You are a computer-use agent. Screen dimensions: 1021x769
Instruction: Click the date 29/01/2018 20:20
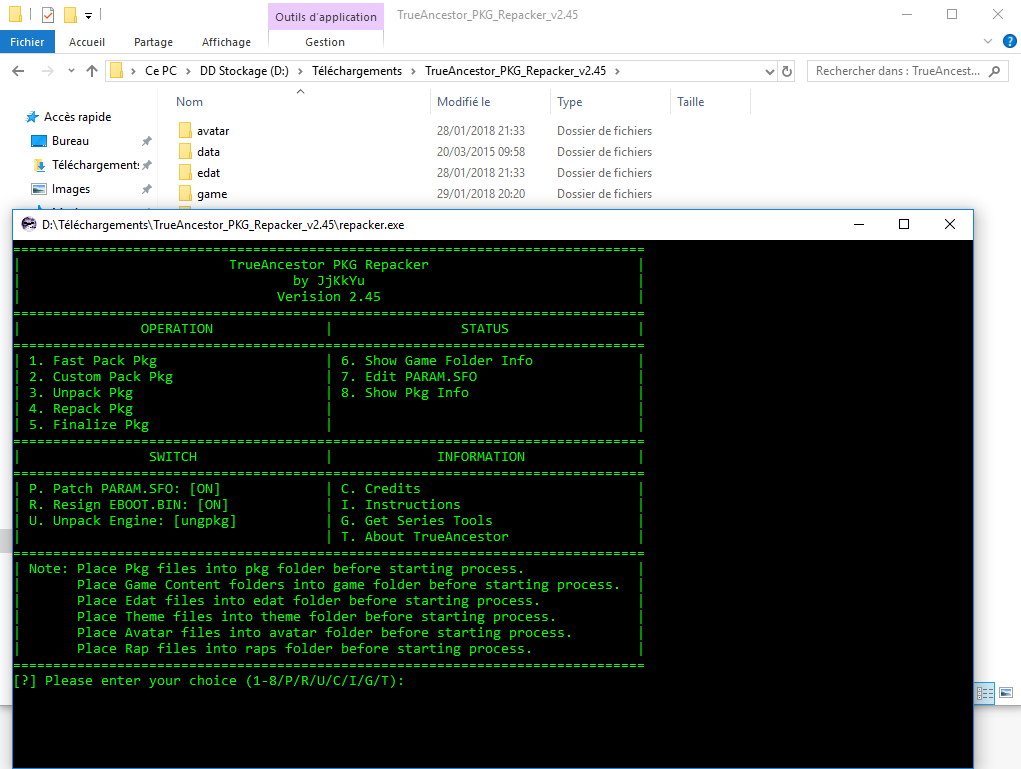tap(481, 193)
